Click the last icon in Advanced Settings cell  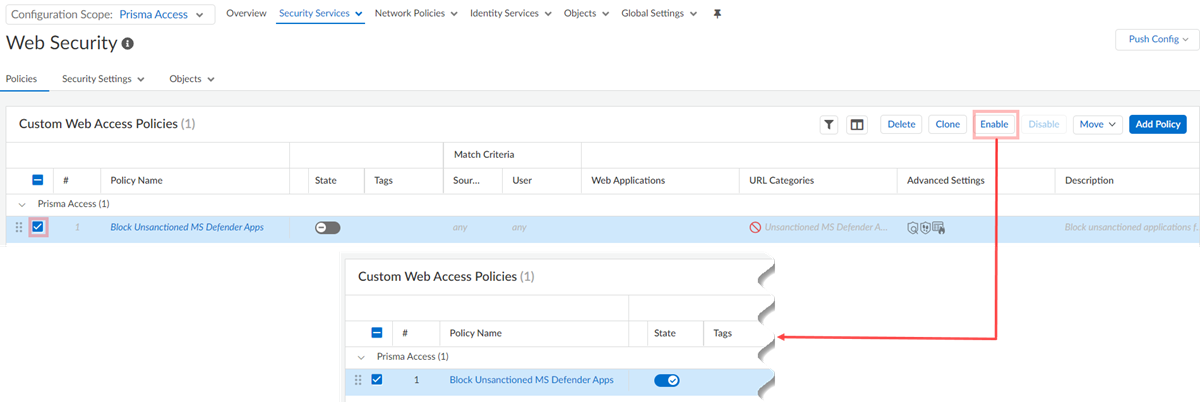tap(939, 227)
